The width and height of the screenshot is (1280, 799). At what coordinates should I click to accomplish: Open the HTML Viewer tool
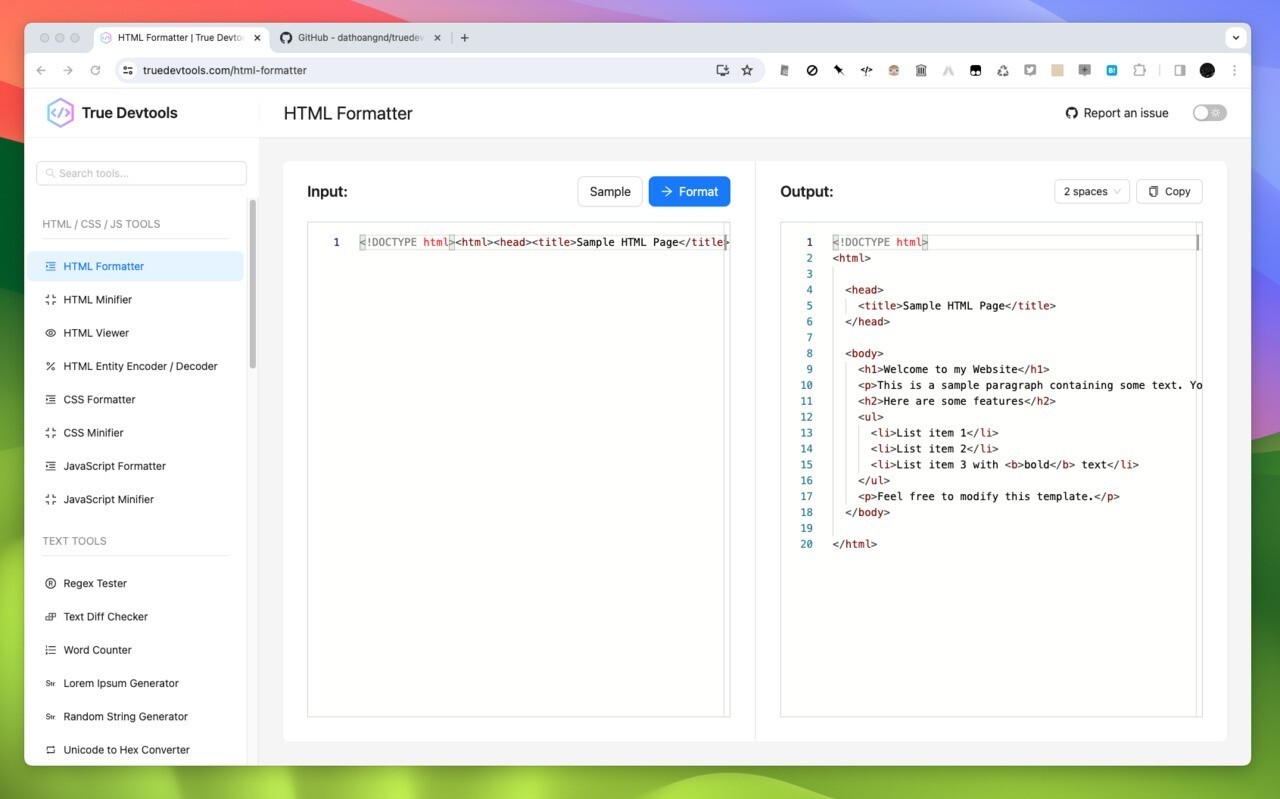(95, 332)
